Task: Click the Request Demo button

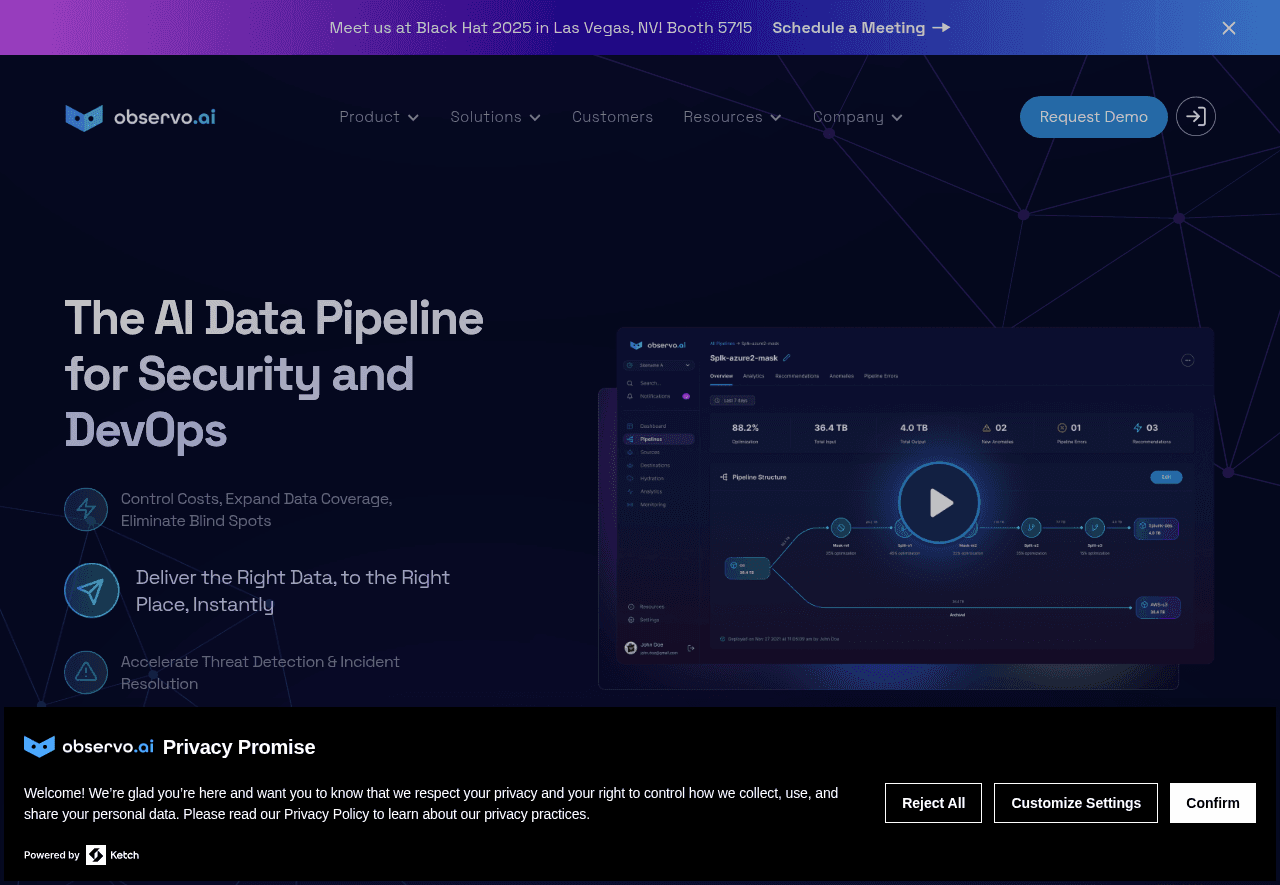Action: [1093, 117]
